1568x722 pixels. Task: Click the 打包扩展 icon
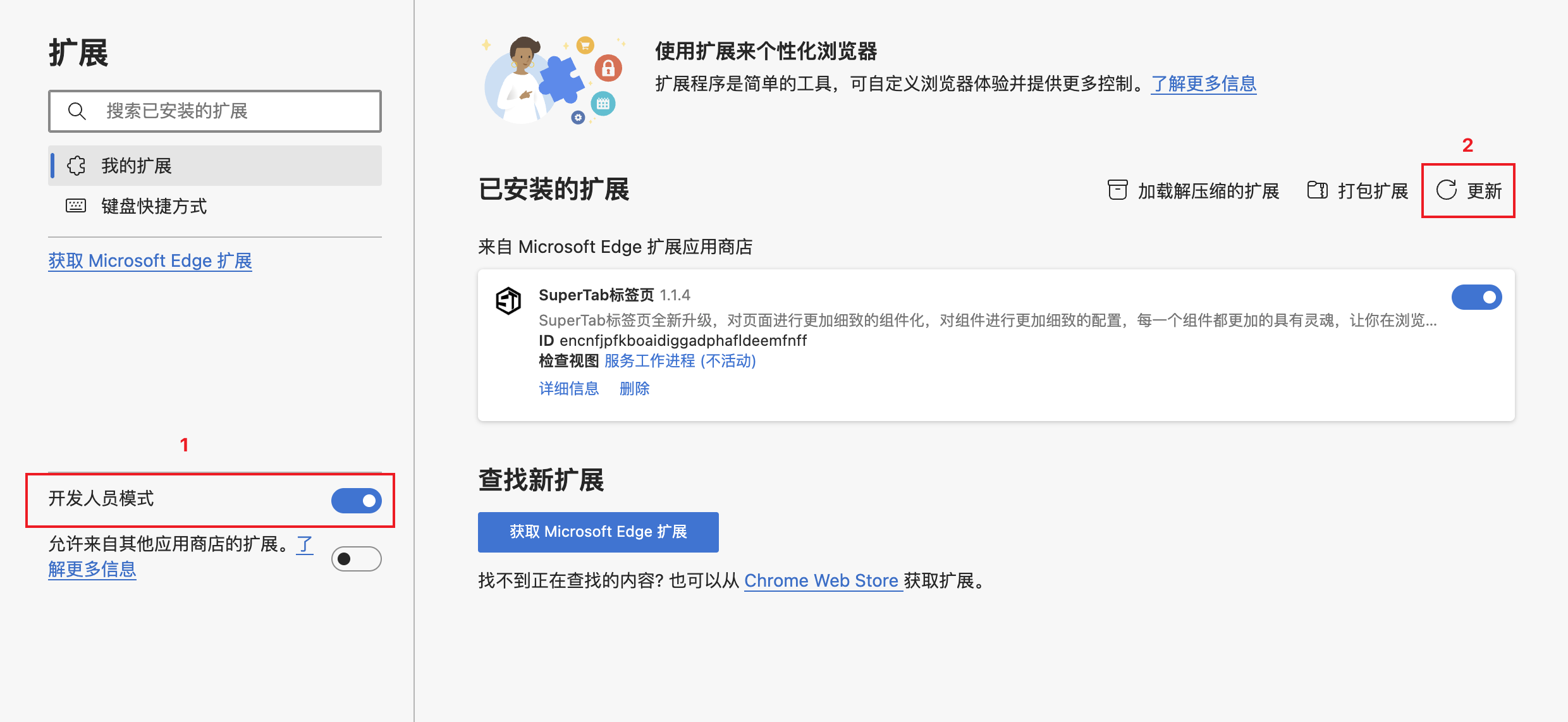(x=1318, y=190)
